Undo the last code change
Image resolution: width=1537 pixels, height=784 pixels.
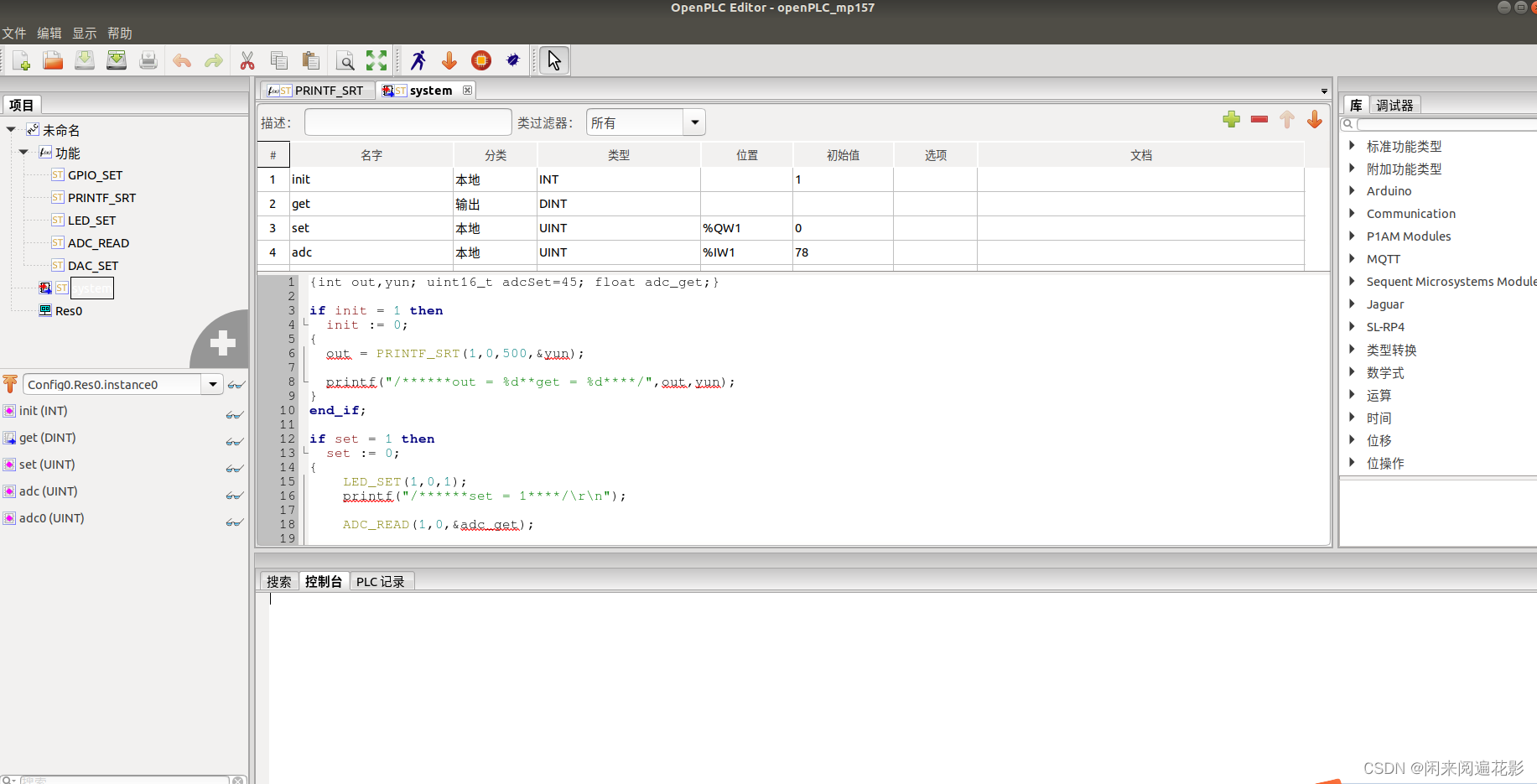182,60
